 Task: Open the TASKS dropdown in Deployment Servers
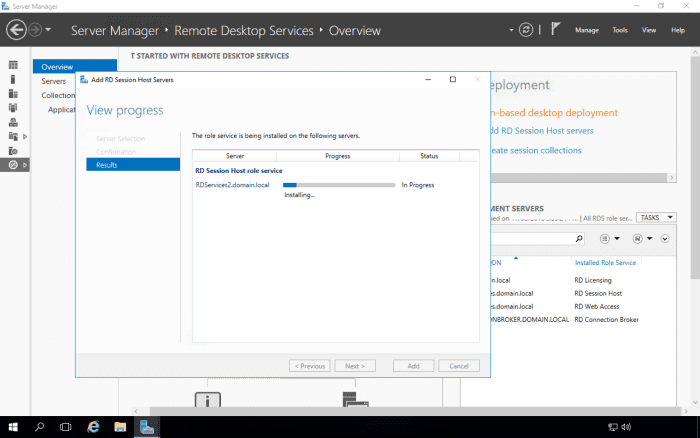[x=656, y=217]
